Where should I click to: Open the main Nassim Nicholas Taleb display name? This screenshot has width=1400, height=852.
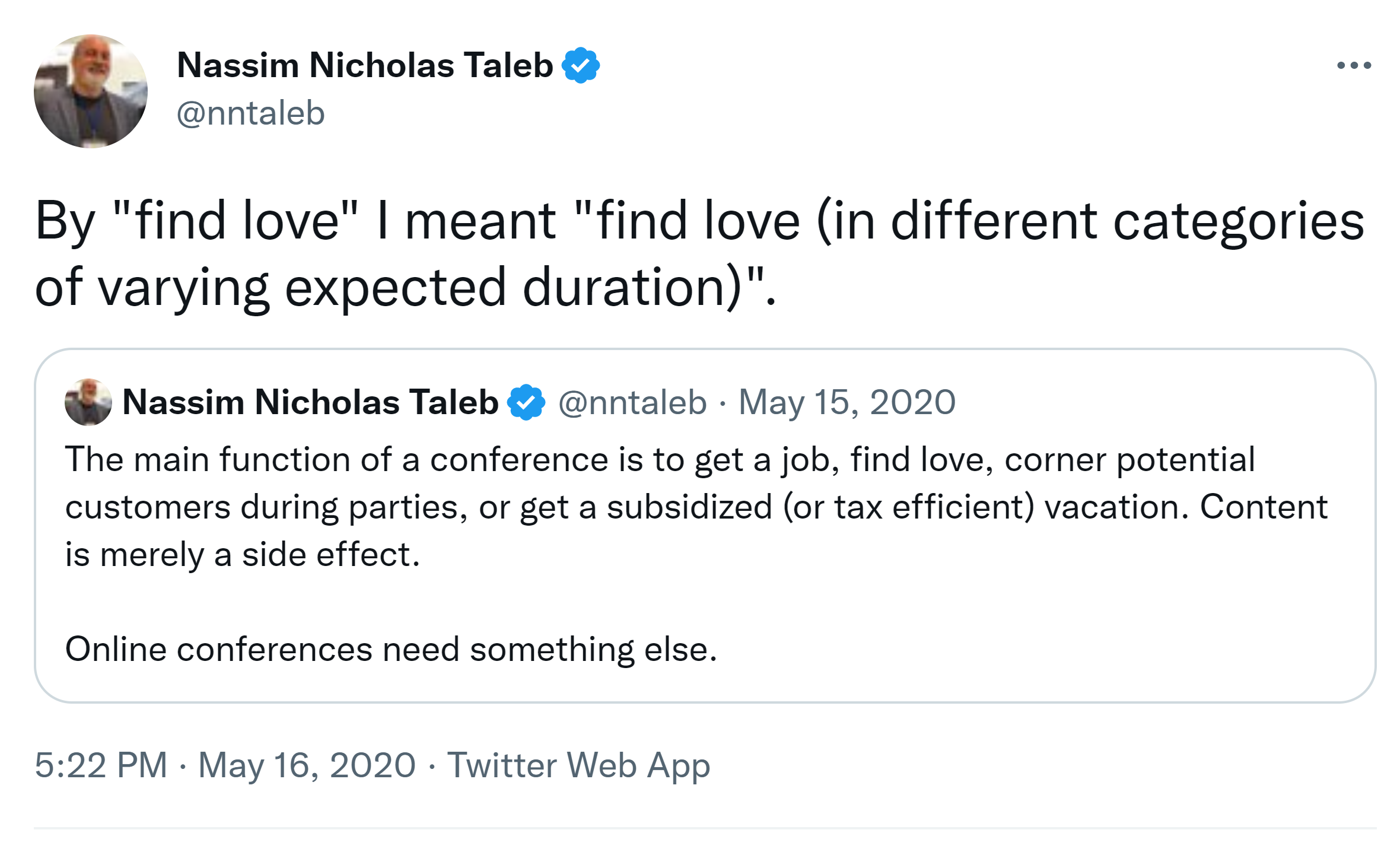point(364,65)
